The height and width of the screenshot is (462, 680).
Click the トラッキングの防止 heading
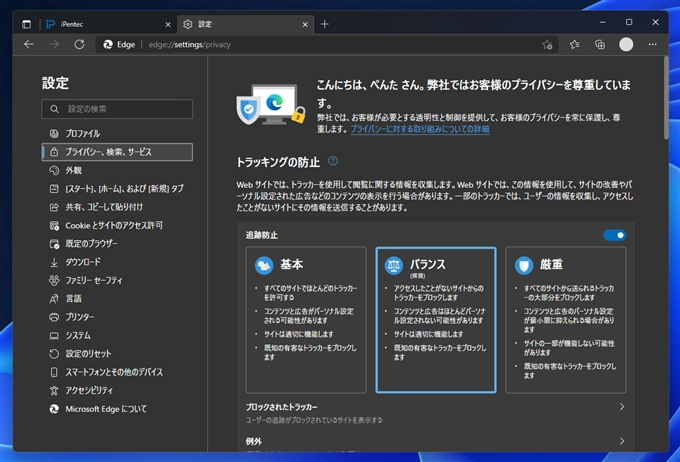[x=278, y=162]
